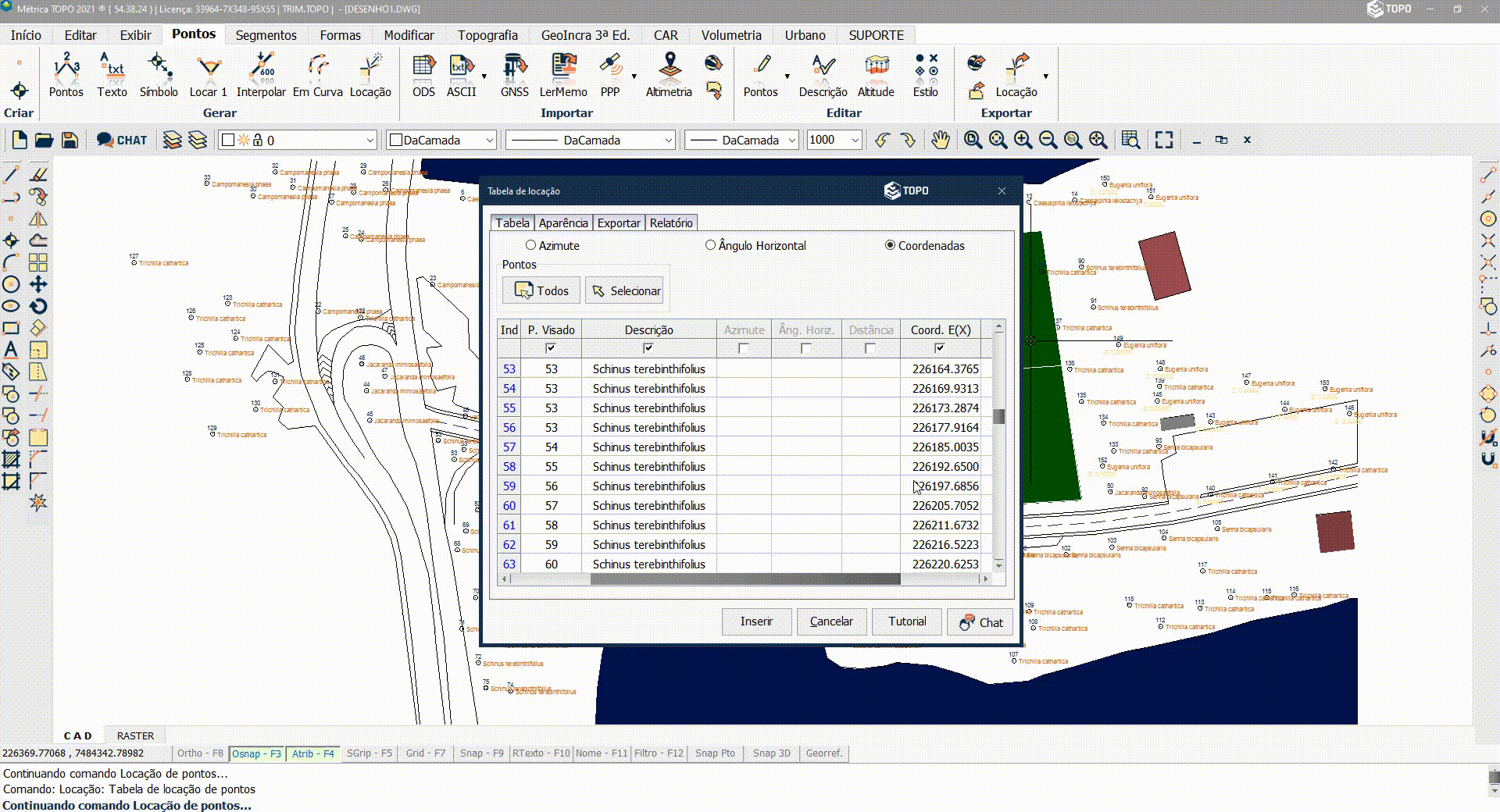Open the Topografia ribbon tab
The image size is (1500, 812).
coord(487,35)
